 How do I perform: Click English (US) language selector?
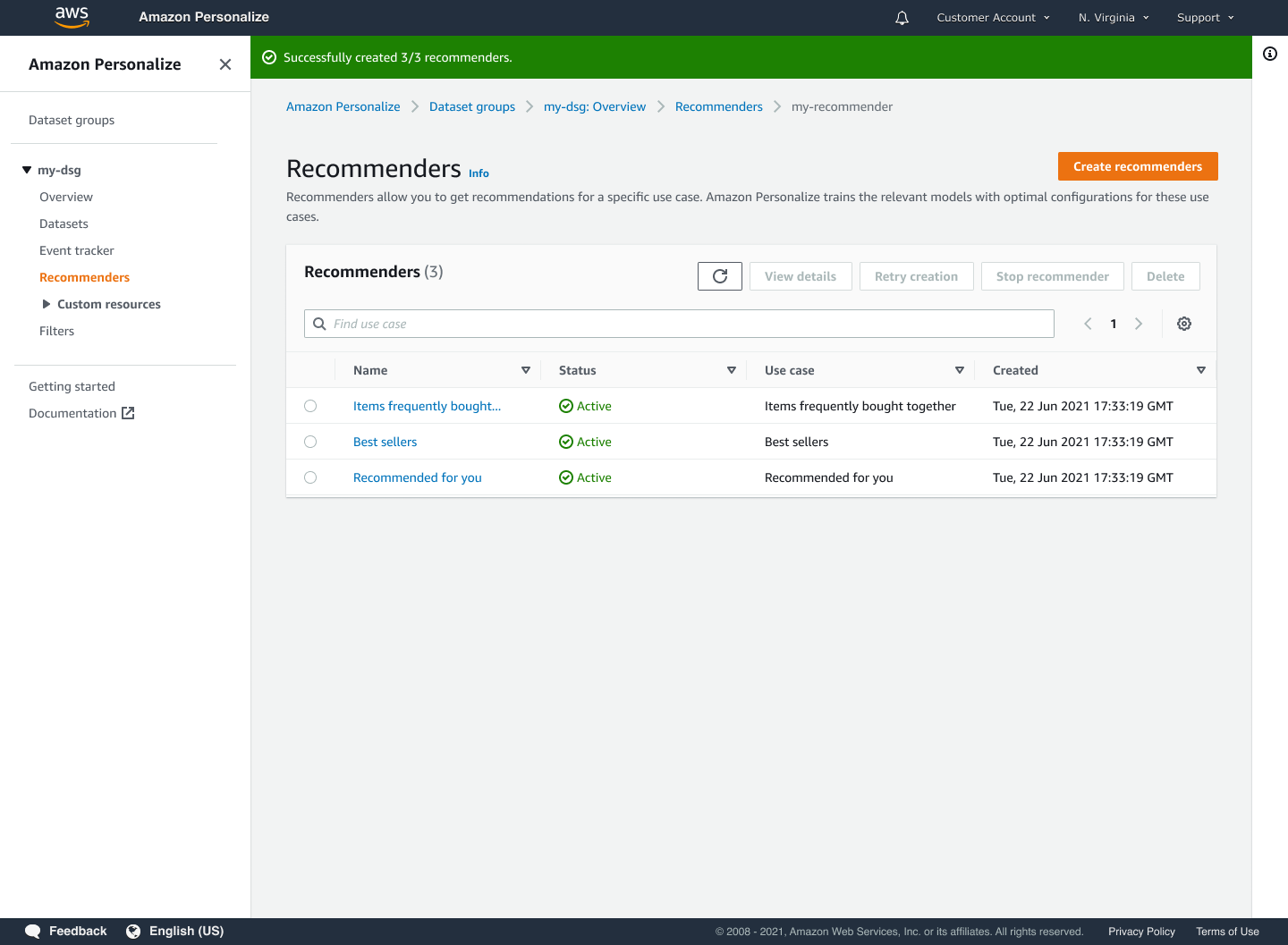tap(186, 931)
